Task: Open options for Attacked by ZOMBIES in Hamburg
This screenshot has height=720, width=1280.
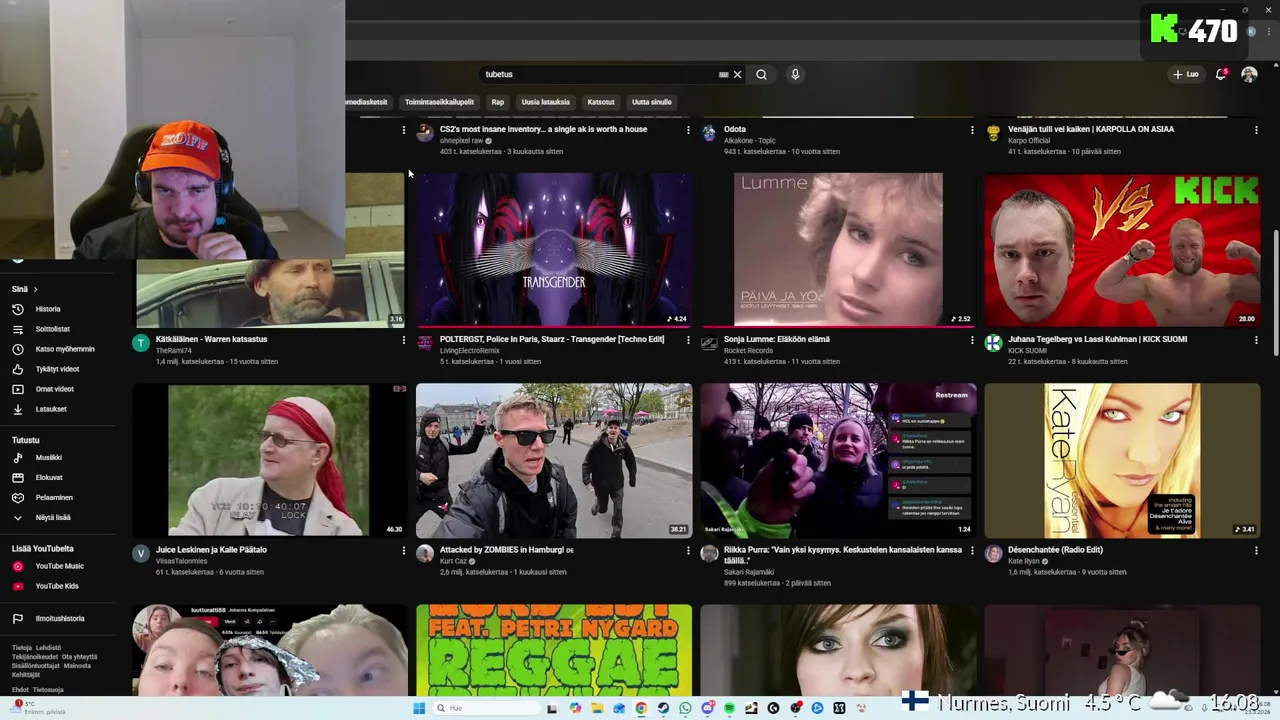Action: pyautogui.click(x=688, y=551)
